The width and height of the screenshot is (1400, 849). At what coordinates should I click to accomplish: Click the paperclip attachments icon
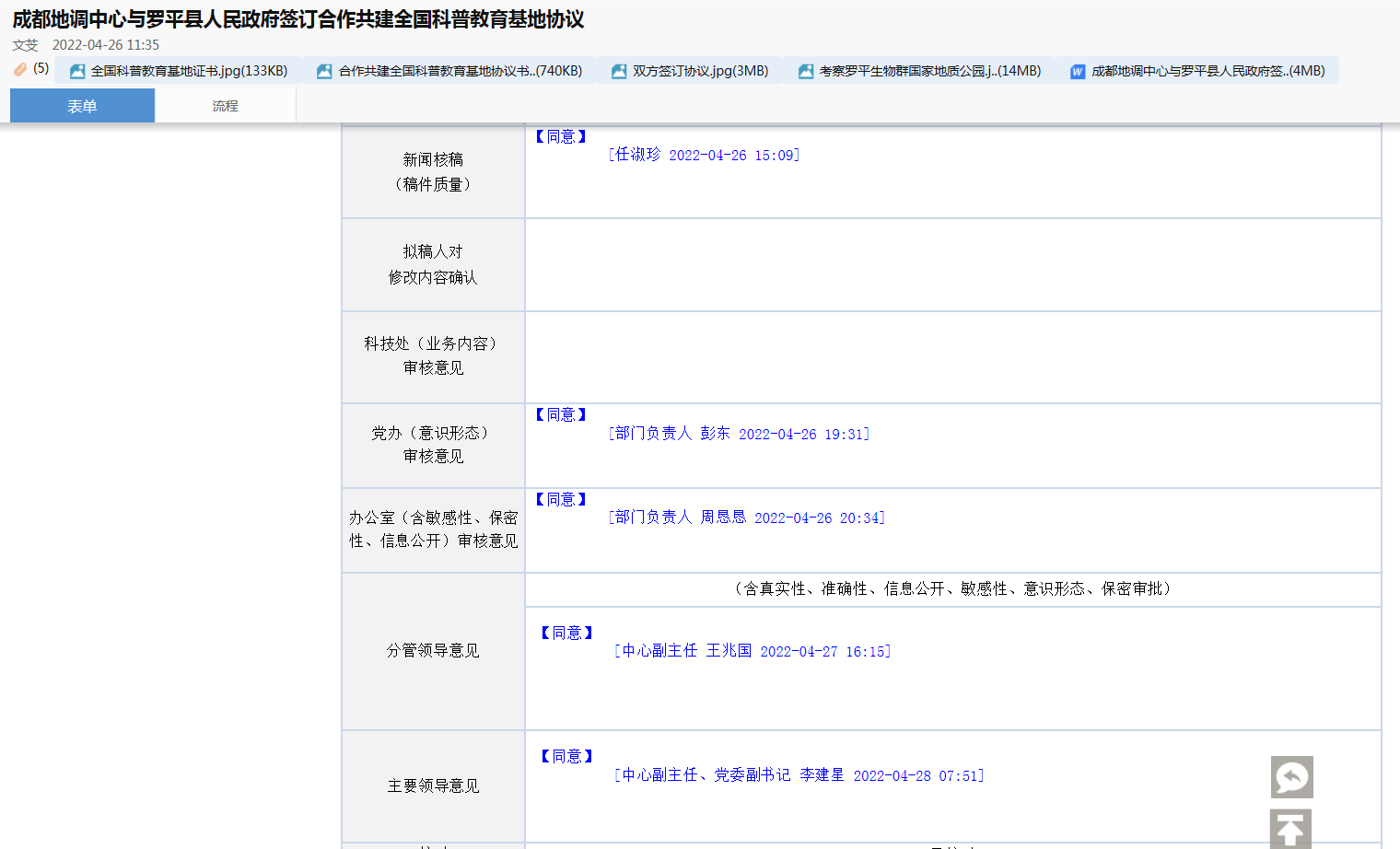(x=20, y=69)
